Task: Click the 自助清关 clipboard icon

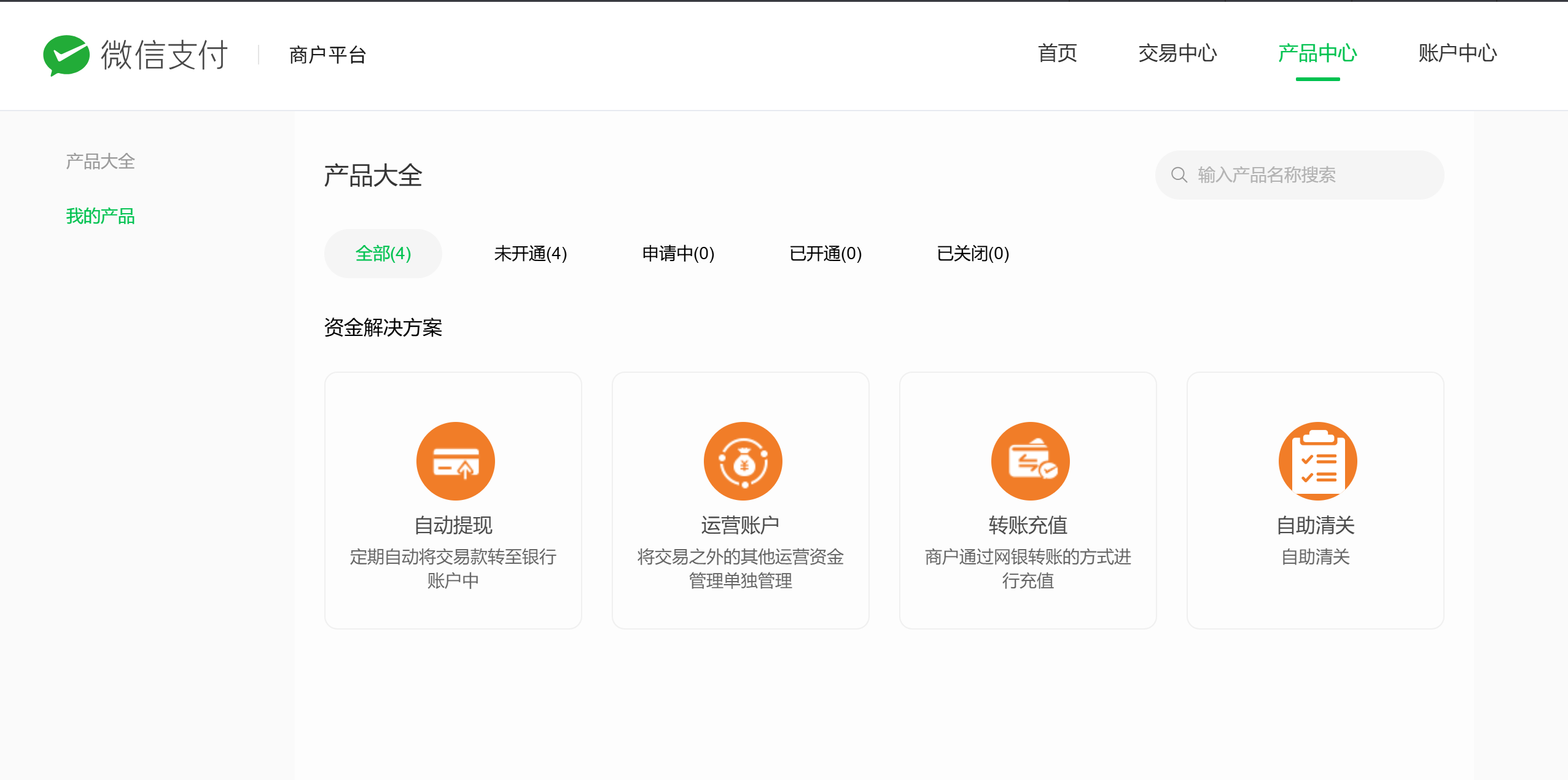Action: tap(1317, 461)
